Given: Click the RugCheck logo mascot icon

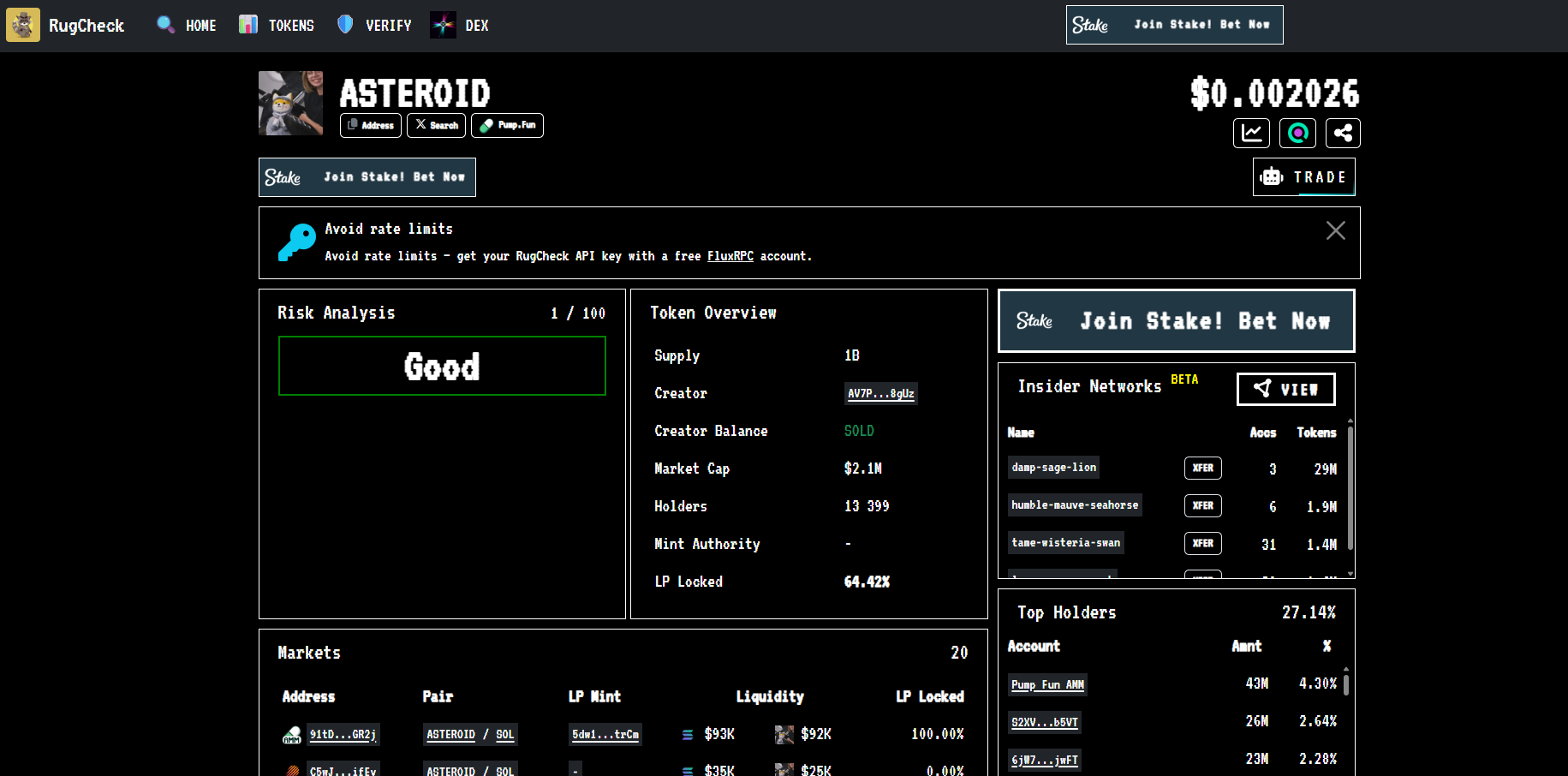Looking at the screenshot, I should 23,25.
